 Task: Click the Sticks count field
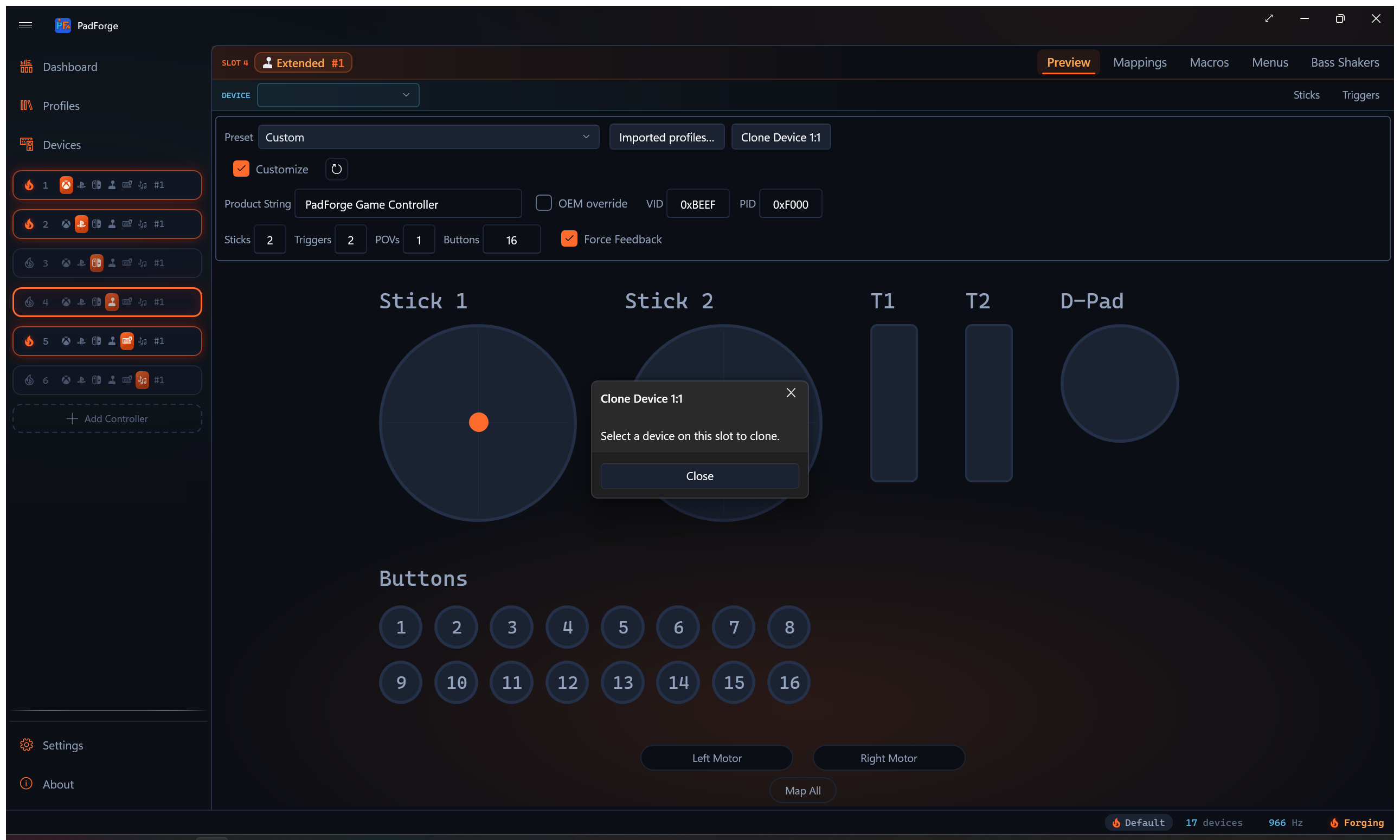pos(269,240)
